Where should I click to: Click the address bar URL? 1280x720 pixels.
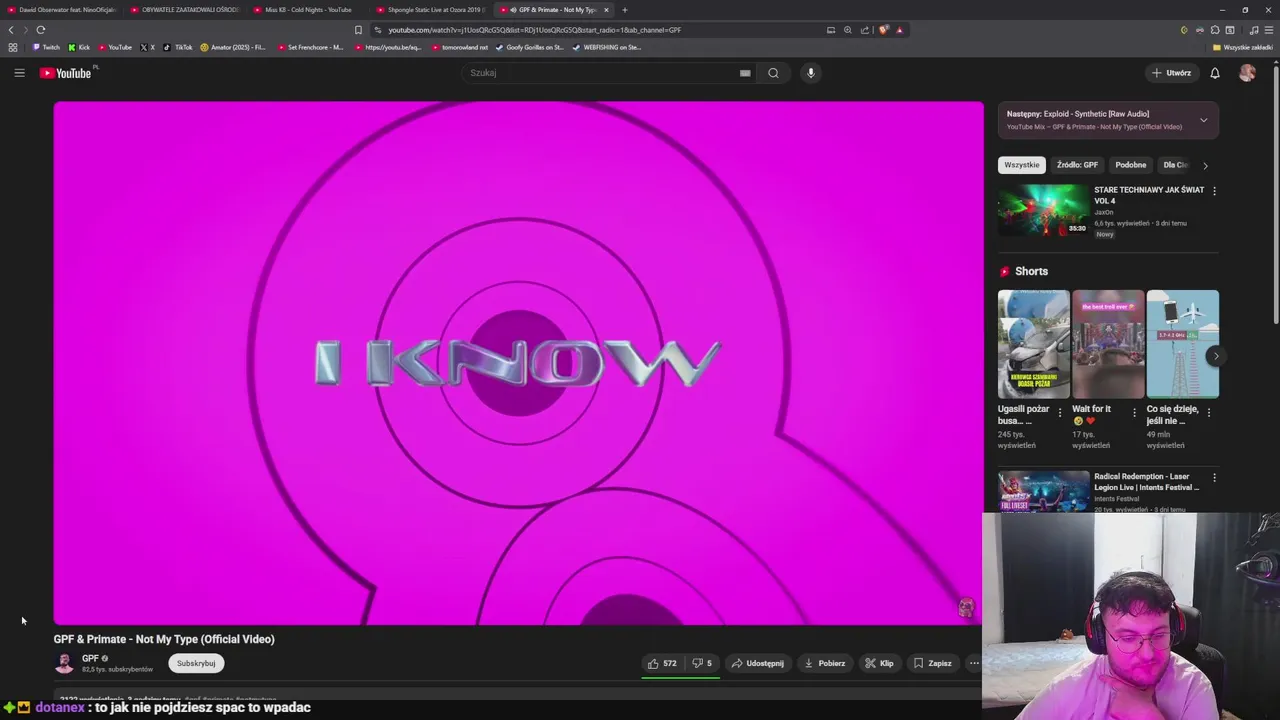tap(534, 30)
